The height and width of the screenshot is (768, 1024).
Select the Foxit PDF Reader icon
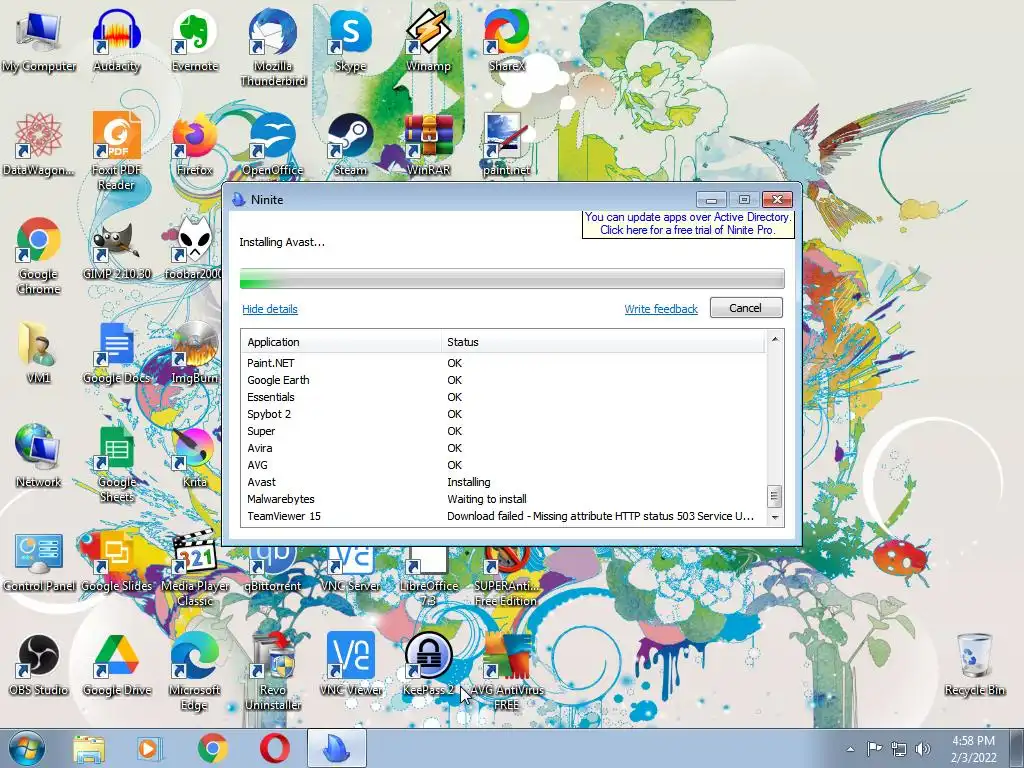pos(116,151)
